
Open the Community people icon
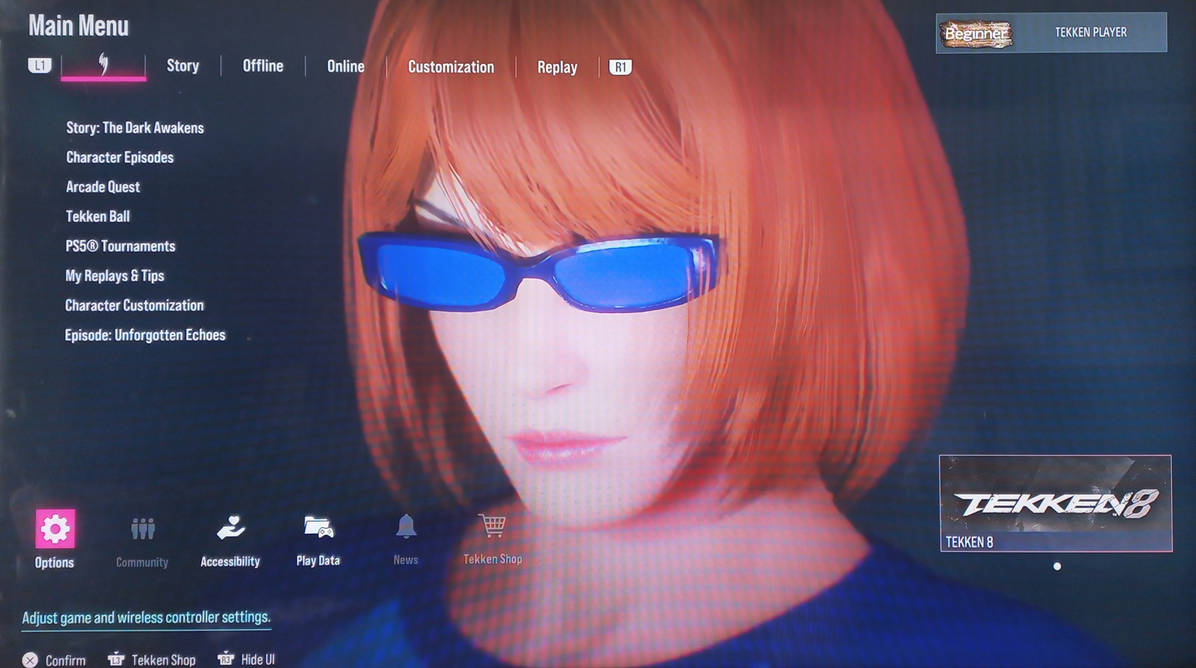[x=143, y=528]
